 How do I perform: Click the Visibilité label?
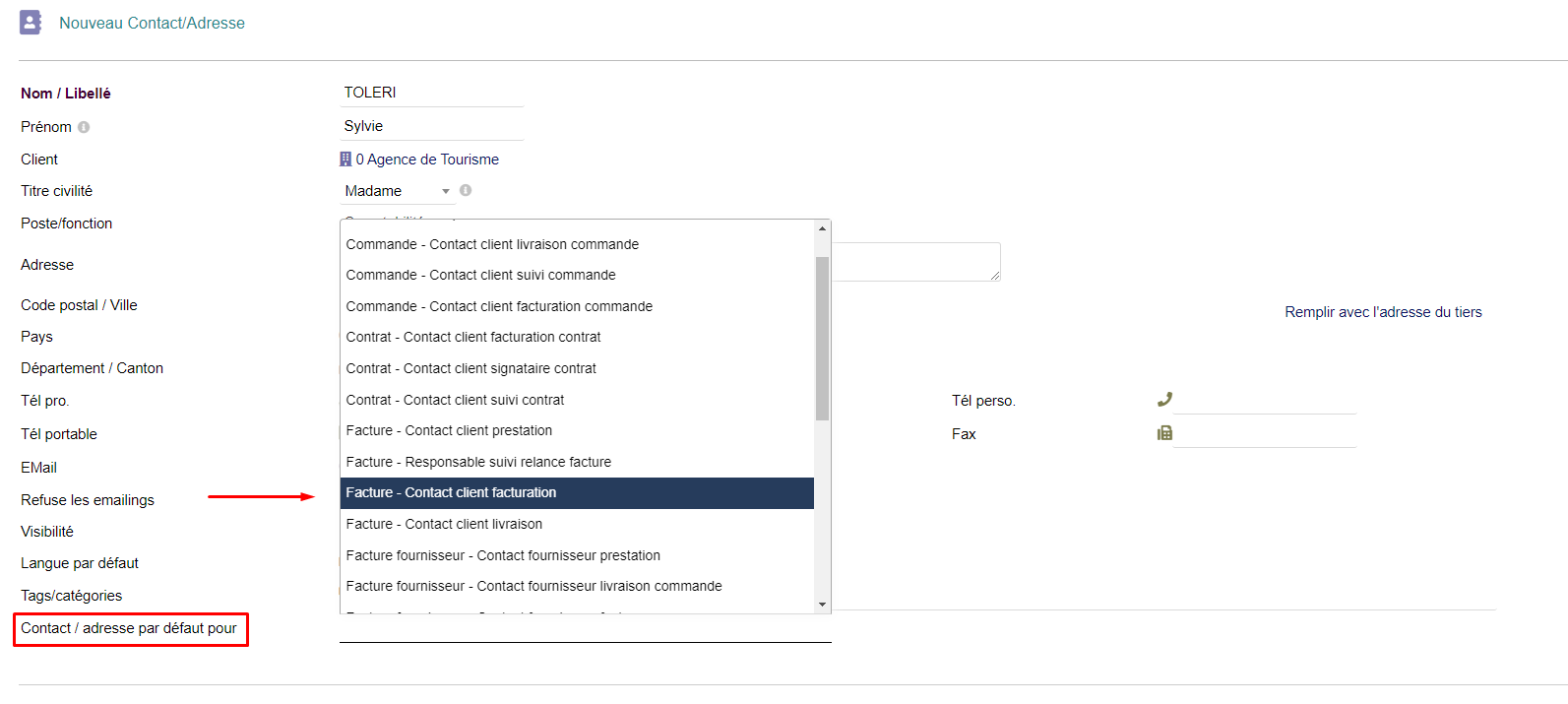click(x=47, y=532)
